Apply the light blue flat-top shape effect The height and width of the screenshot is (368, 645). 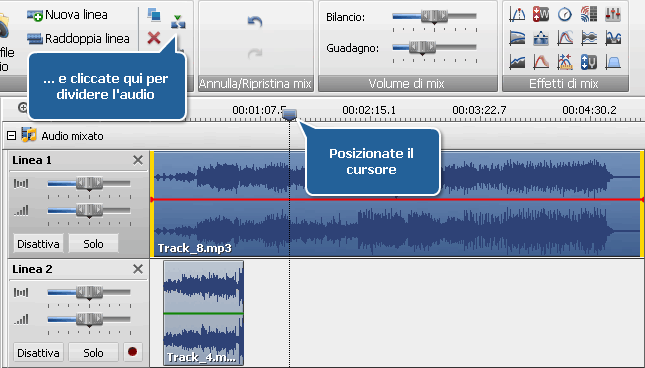coord(613,62)
